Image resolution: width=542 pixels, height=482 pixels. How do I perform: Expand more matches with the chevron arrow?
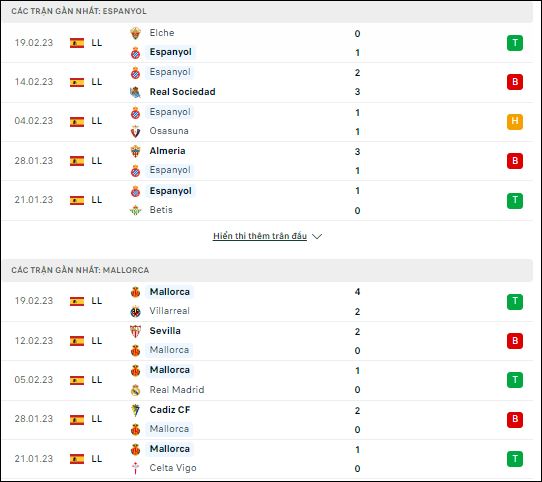(x=317, y=237)
